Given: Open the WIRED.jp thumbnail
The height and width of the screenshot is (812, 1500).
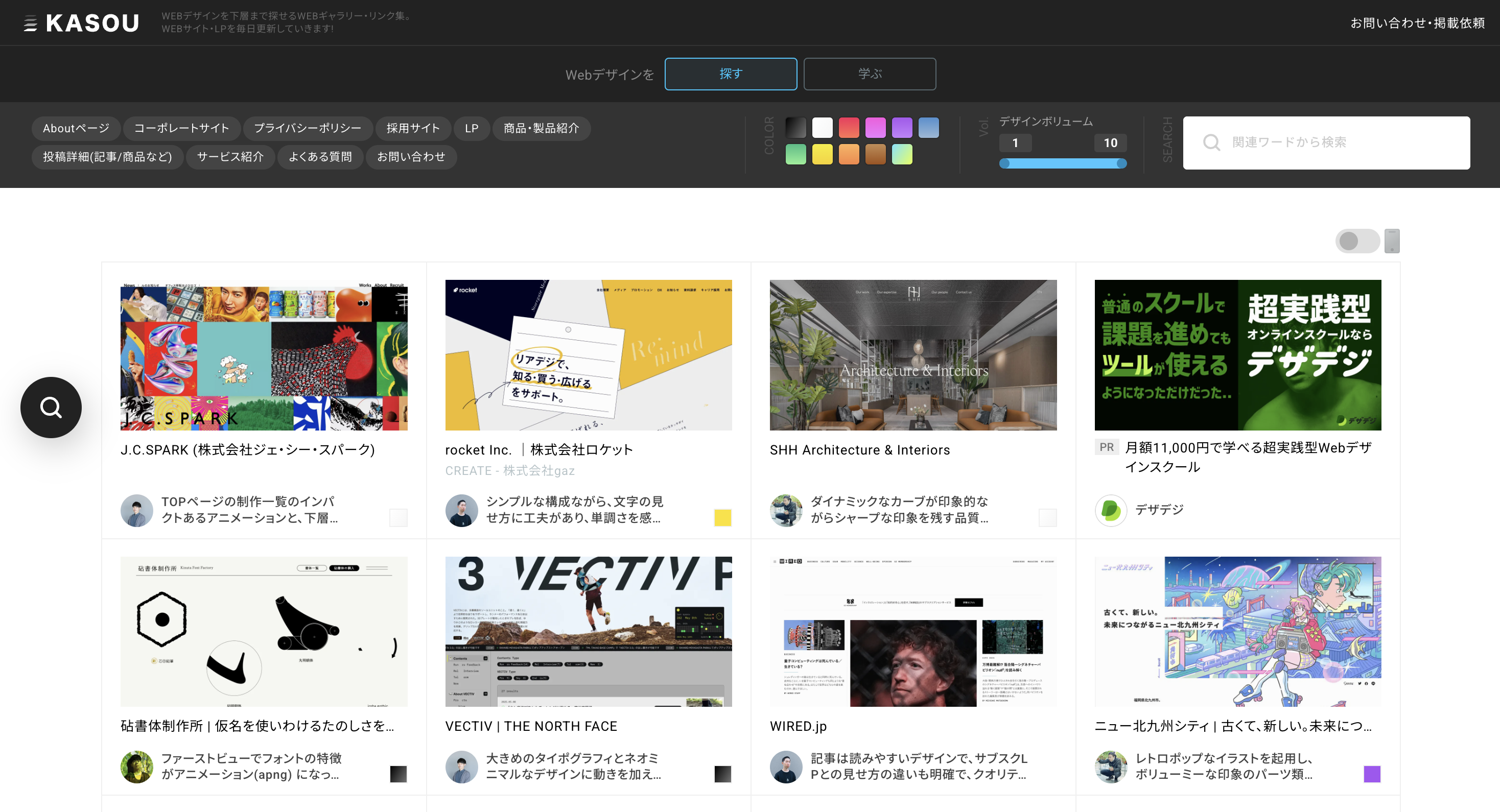Looking at the screenshot, I should point(913,632).
